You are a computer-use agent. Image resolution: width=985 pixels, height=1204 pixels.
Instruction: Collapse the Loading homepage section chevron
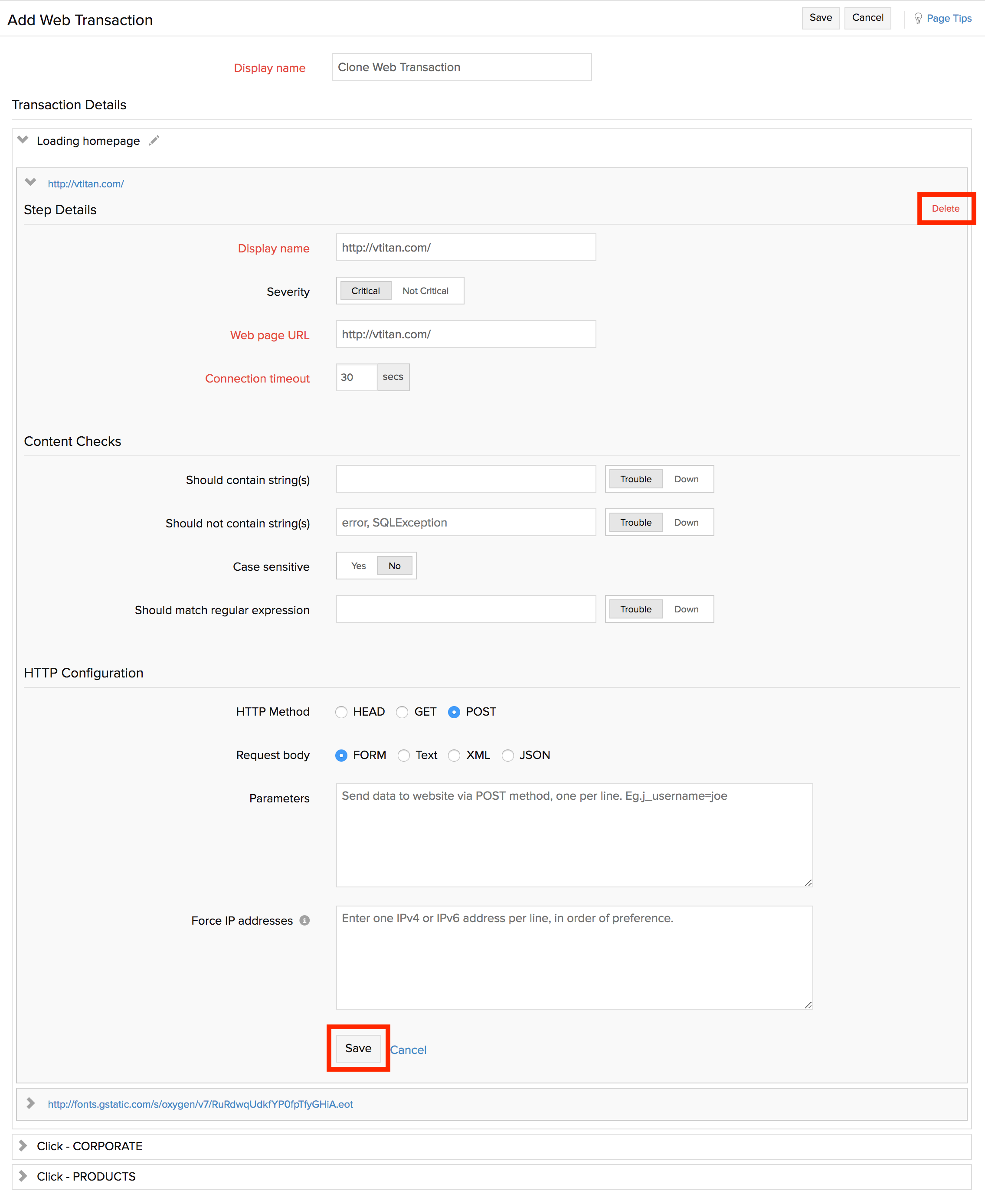point(23,140)
